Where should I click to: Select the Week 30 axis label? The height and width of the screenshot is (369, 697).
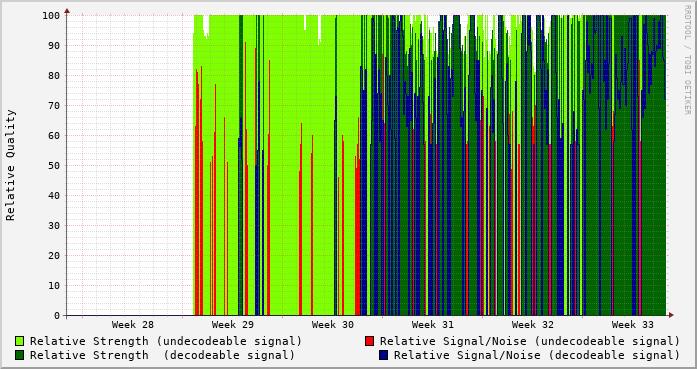click(332, 325)
